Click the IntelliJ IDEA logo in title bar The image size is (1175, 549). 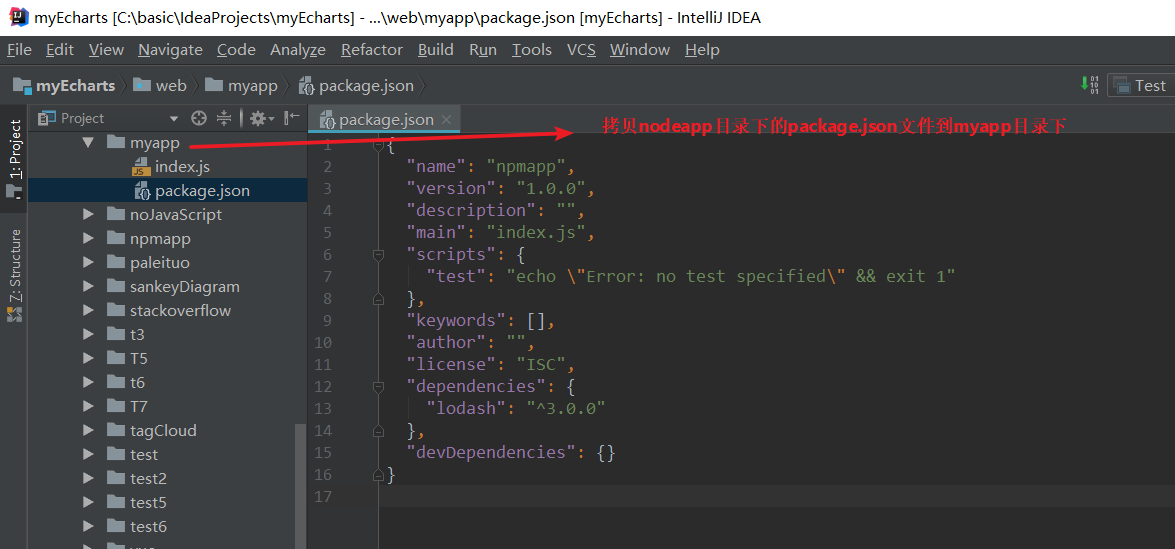click(x=18, y=17)
